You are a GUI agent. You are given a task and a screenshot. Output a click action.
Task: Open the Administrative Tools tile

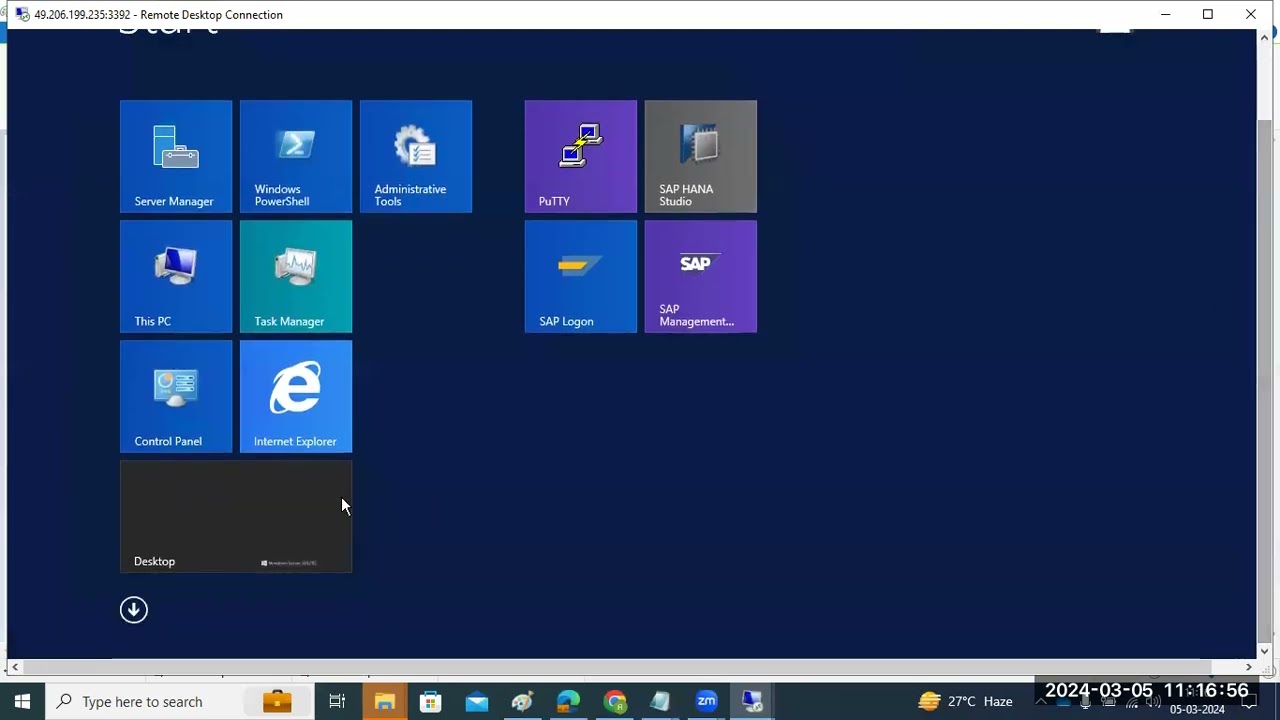416,156
